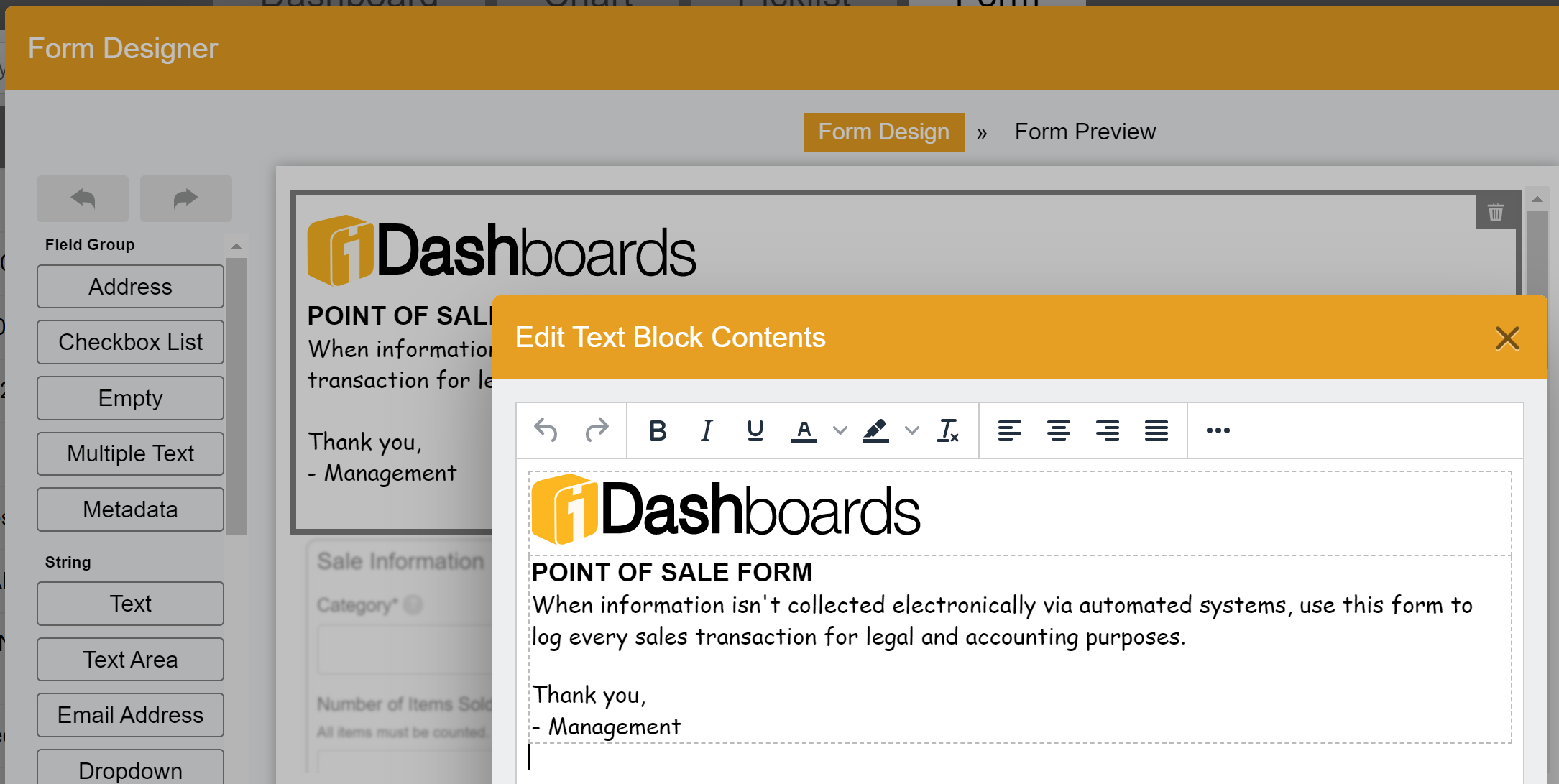Open the more options ellipsis in toolbar
This screenshot has width=1559, height=784.
(x=1218, y=430)
